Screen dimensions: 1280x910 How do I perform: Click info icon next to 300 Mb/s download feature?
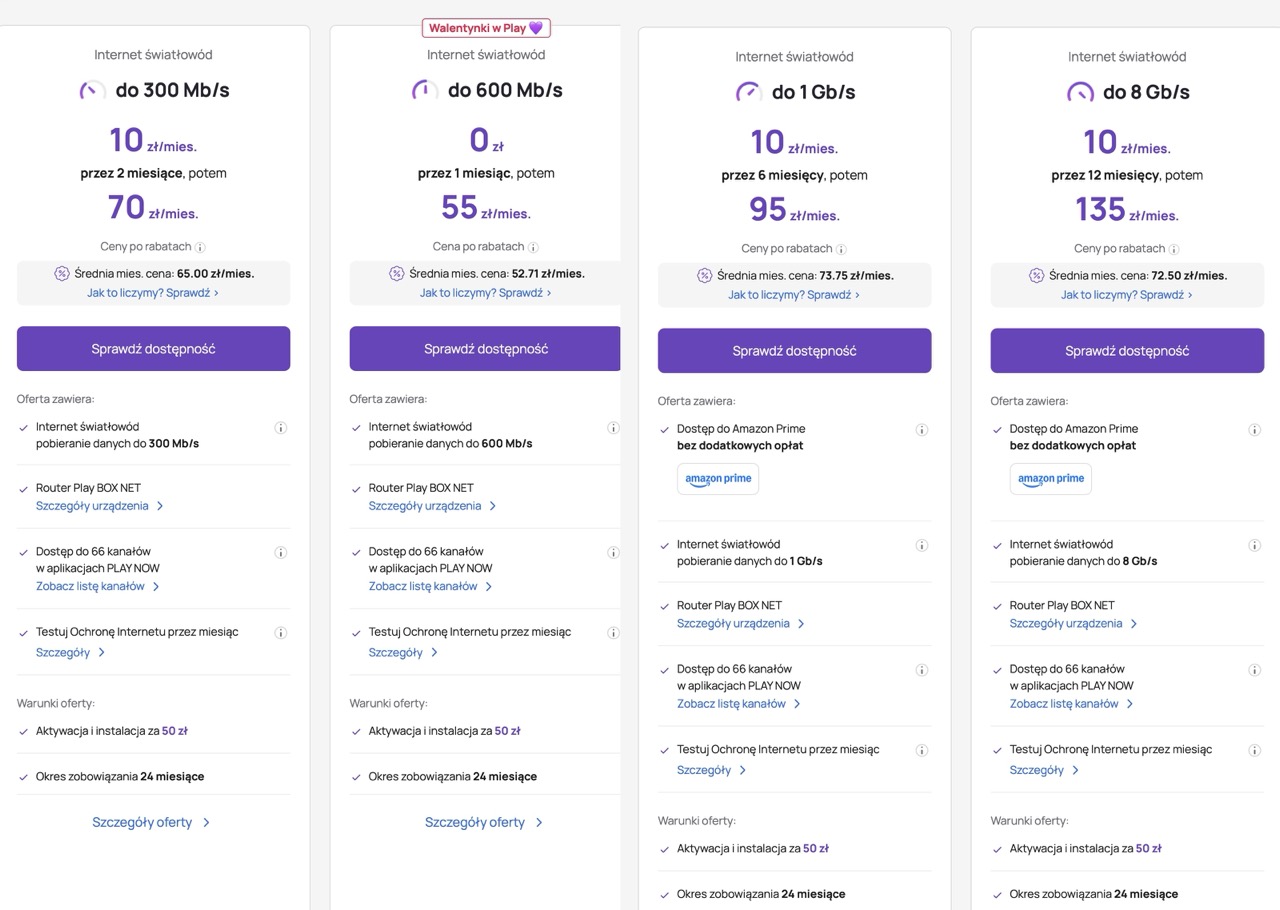[280, 428]
